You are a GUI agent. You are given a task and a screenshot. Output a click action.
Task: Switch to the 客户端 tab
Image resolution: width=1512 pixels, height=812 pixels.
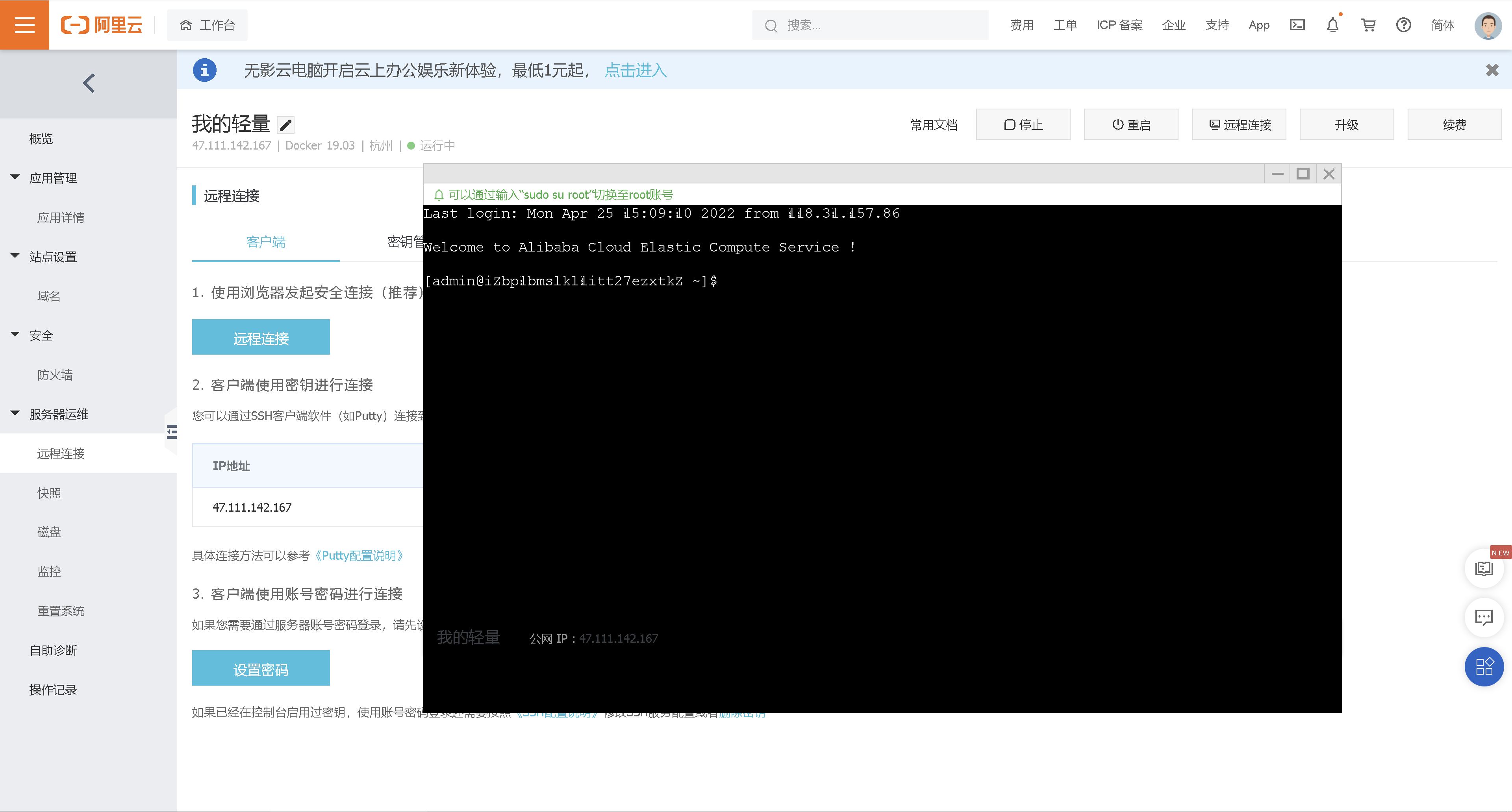point(265,242)
